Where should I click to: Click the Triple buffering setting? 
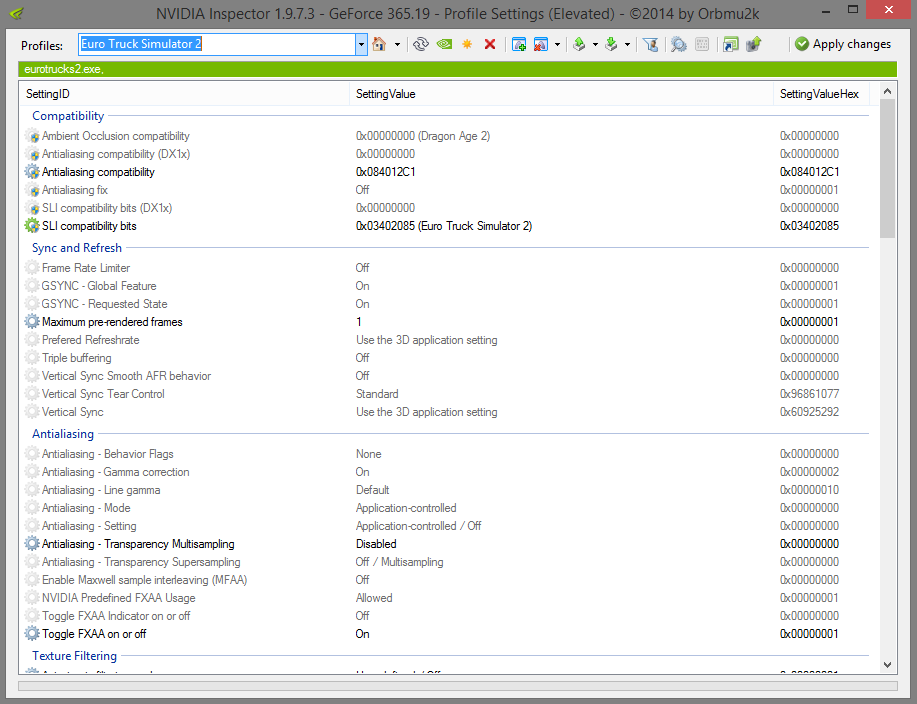point(77,358)
